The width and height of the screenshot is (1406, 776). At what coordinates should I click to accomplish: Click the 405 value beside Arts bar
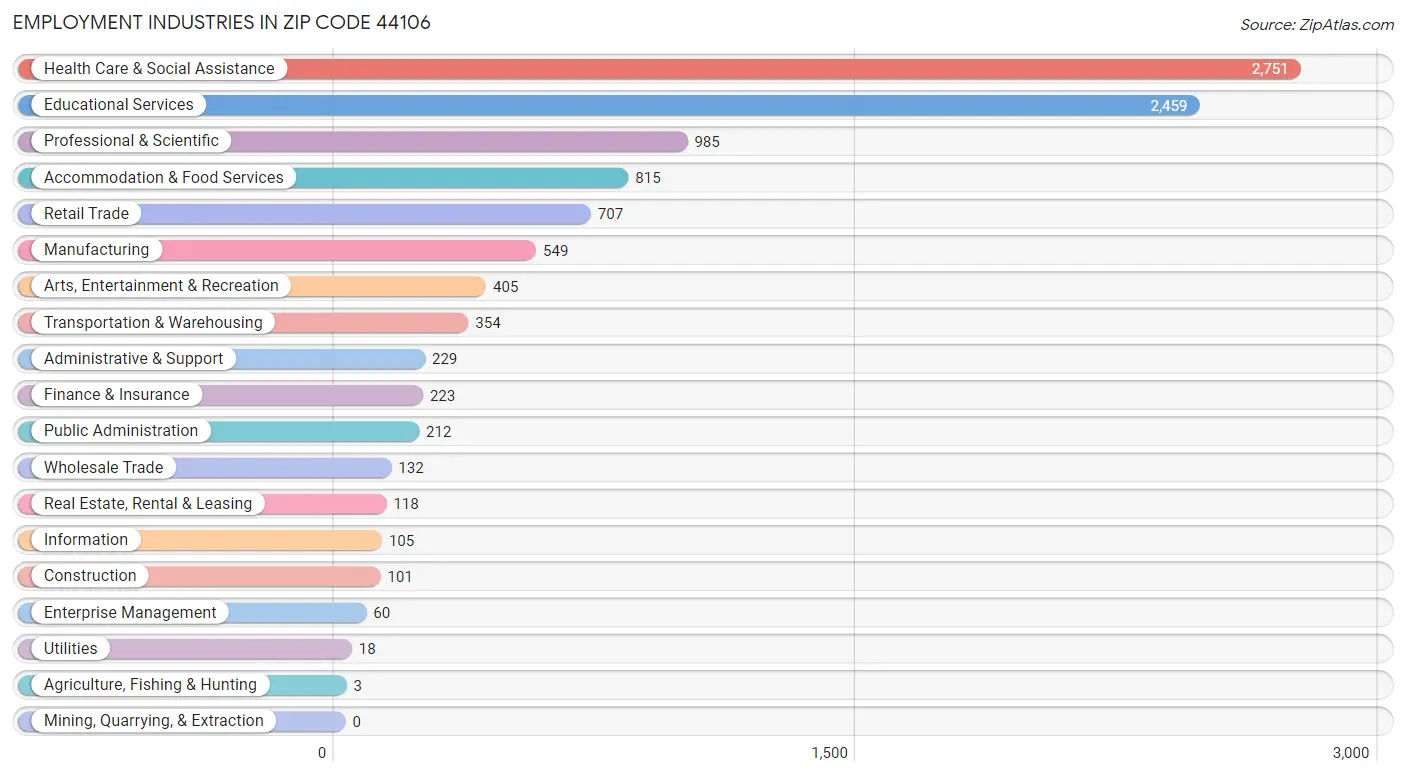pyautogui.click(x=505, y=287)
